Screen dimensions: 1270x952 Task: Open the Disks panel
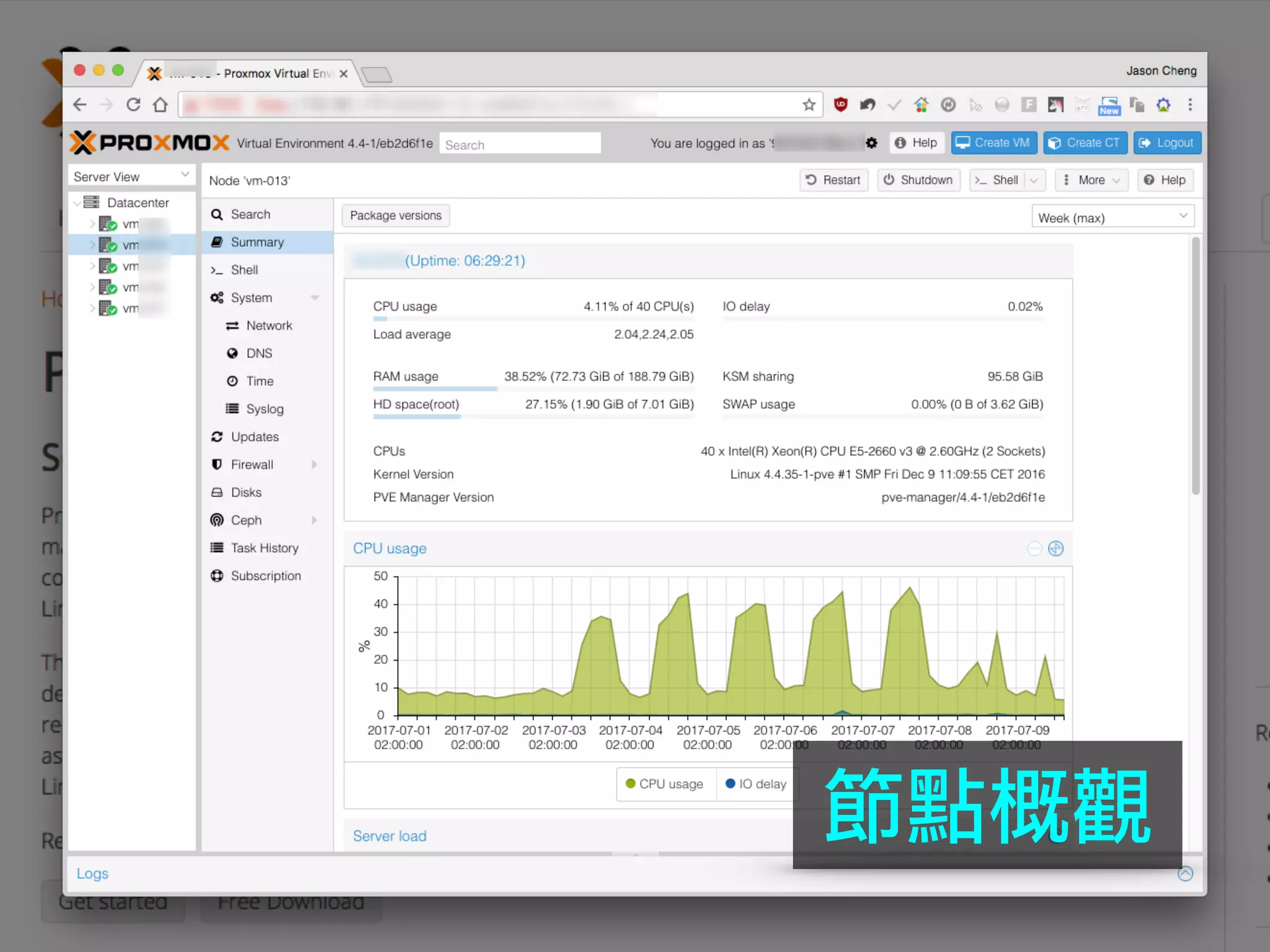246,492
